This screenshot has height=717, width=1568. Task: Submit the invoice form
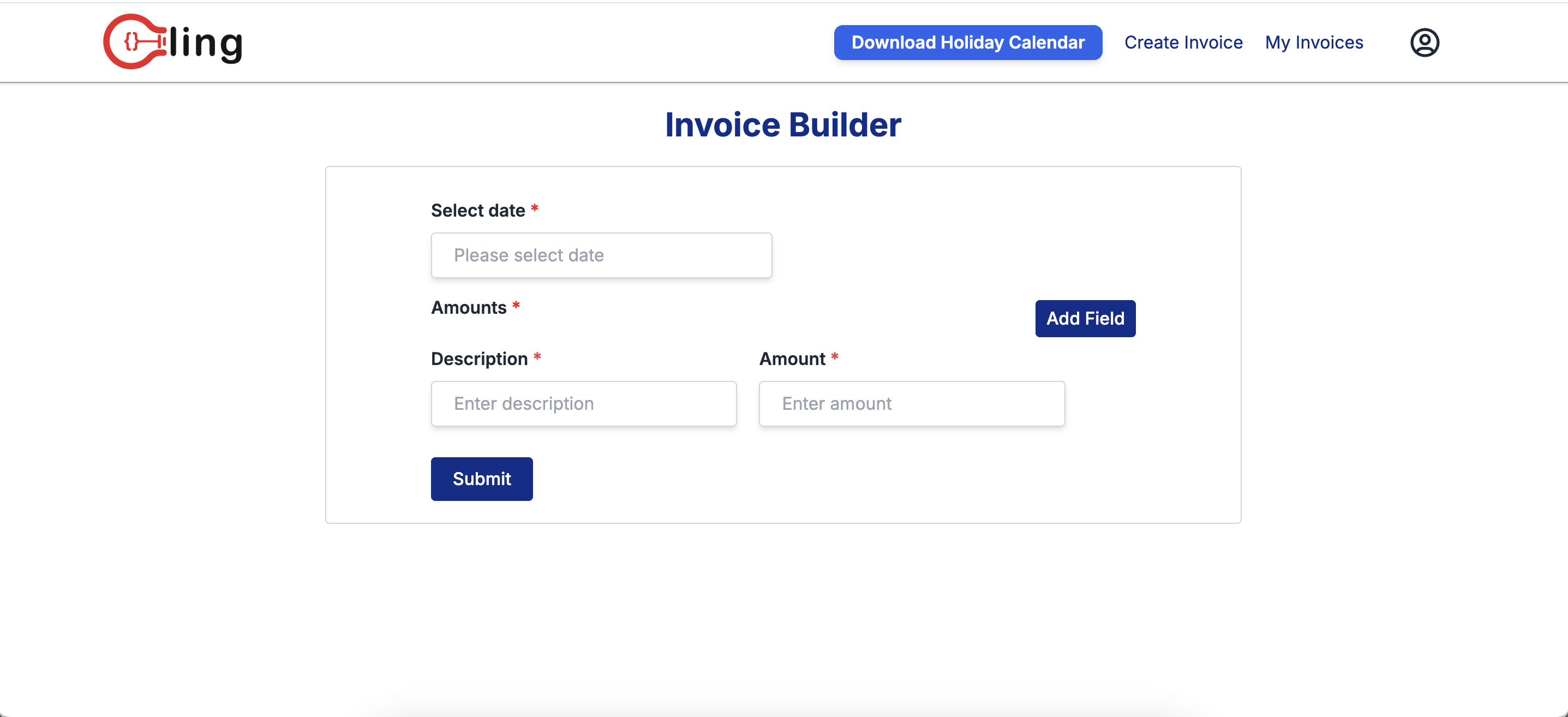point(482,479)
